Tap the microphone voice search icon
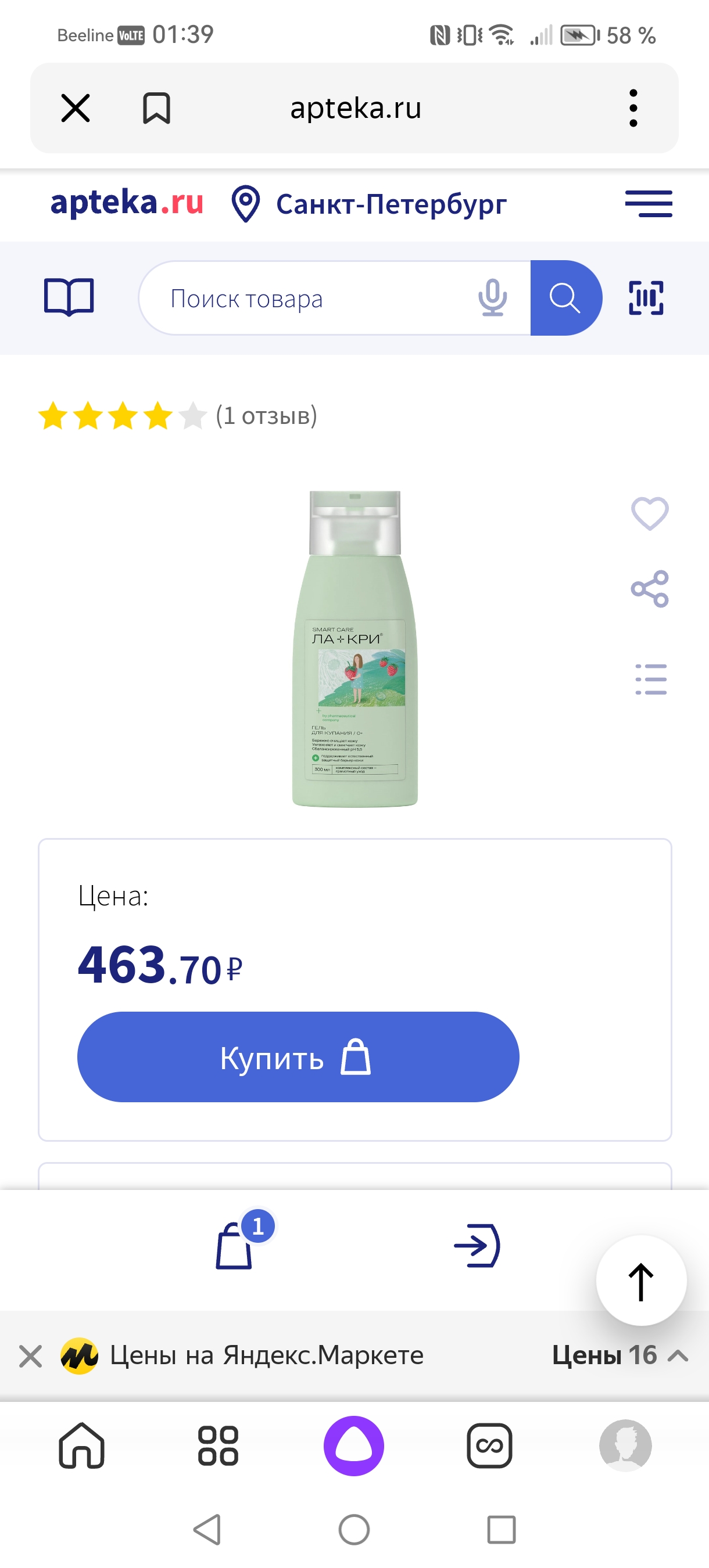709x1568 pixels. [492, 298]
